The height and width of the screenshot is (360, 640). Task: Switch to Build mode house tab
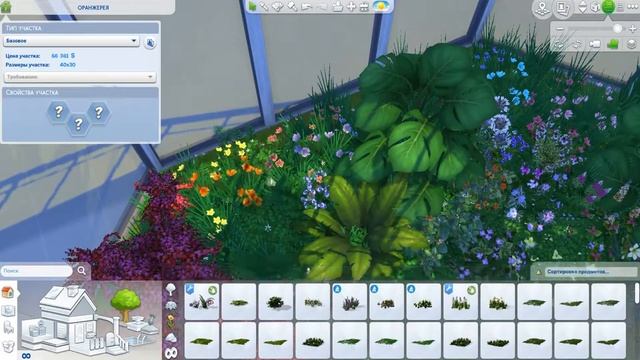click(x=8, y=292)
